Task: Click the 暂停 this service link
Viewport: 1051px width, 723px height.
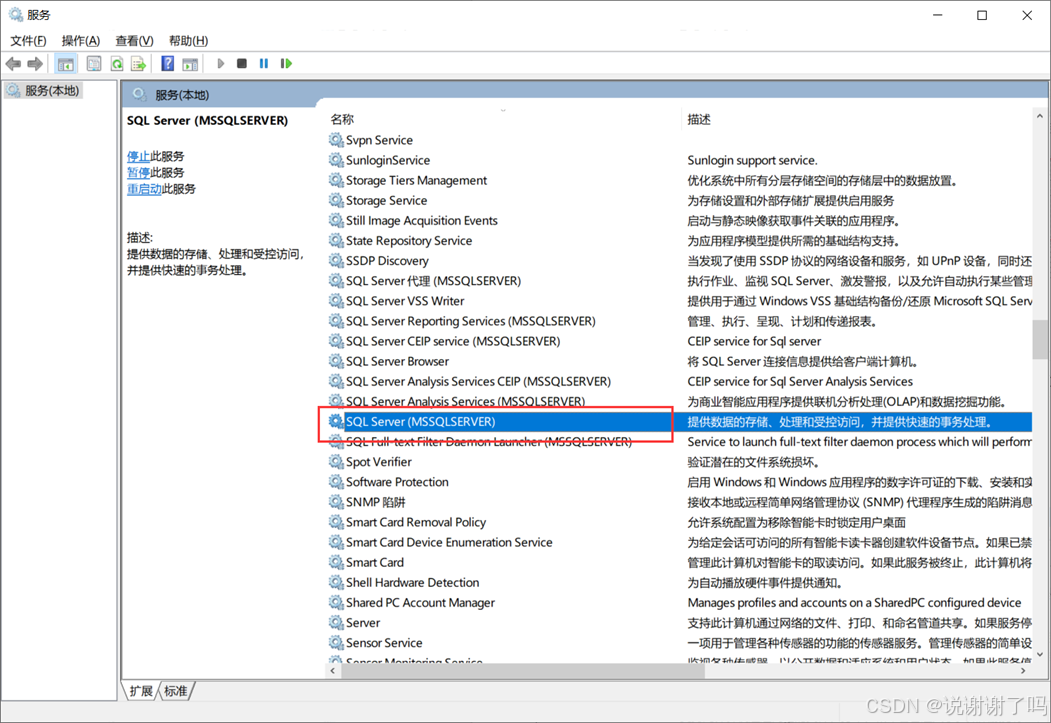Action: click(139, 172)
